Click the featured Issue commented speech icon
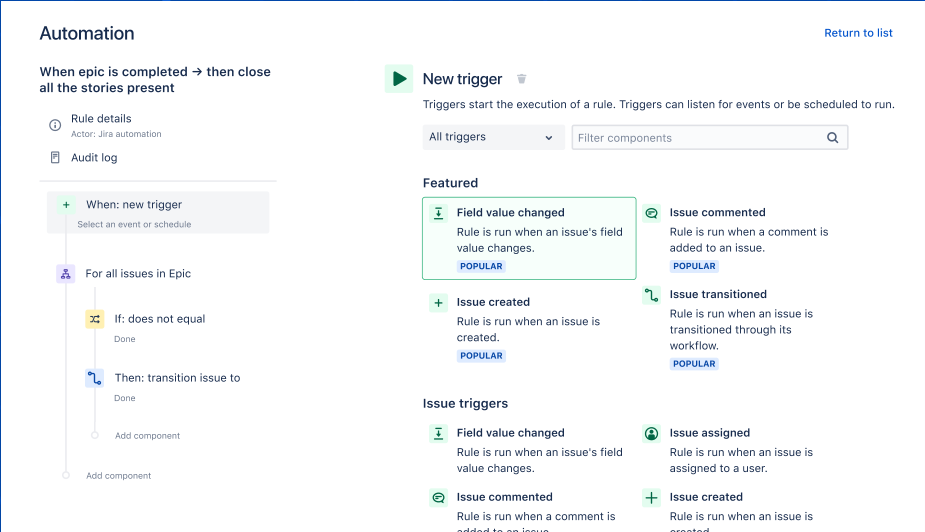925x532 pixels. pos(651,213)
